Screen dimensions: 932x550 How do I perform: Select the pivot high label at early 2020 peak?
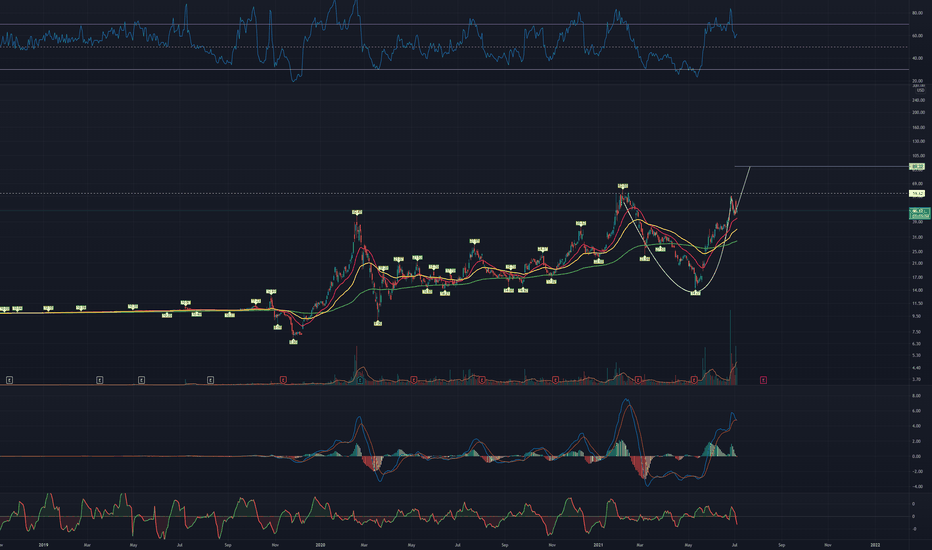[357, 212]
